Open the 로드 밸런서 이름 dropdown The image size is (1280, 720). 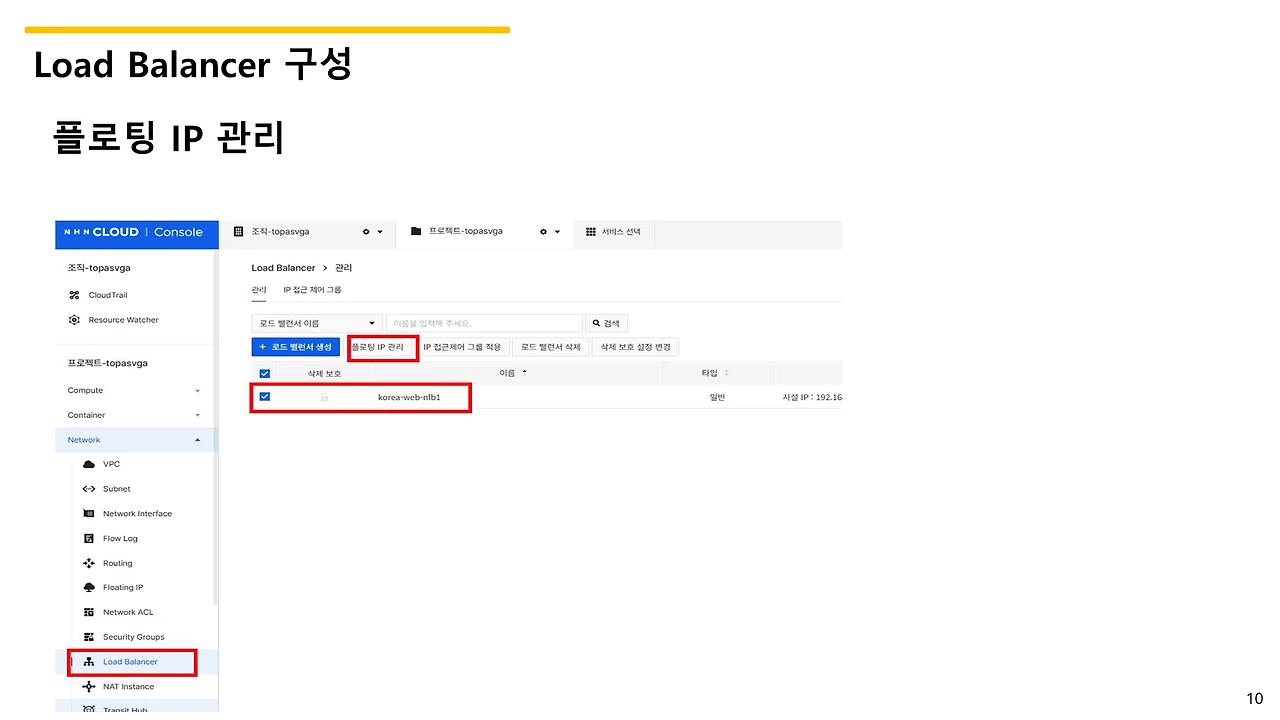316,322
